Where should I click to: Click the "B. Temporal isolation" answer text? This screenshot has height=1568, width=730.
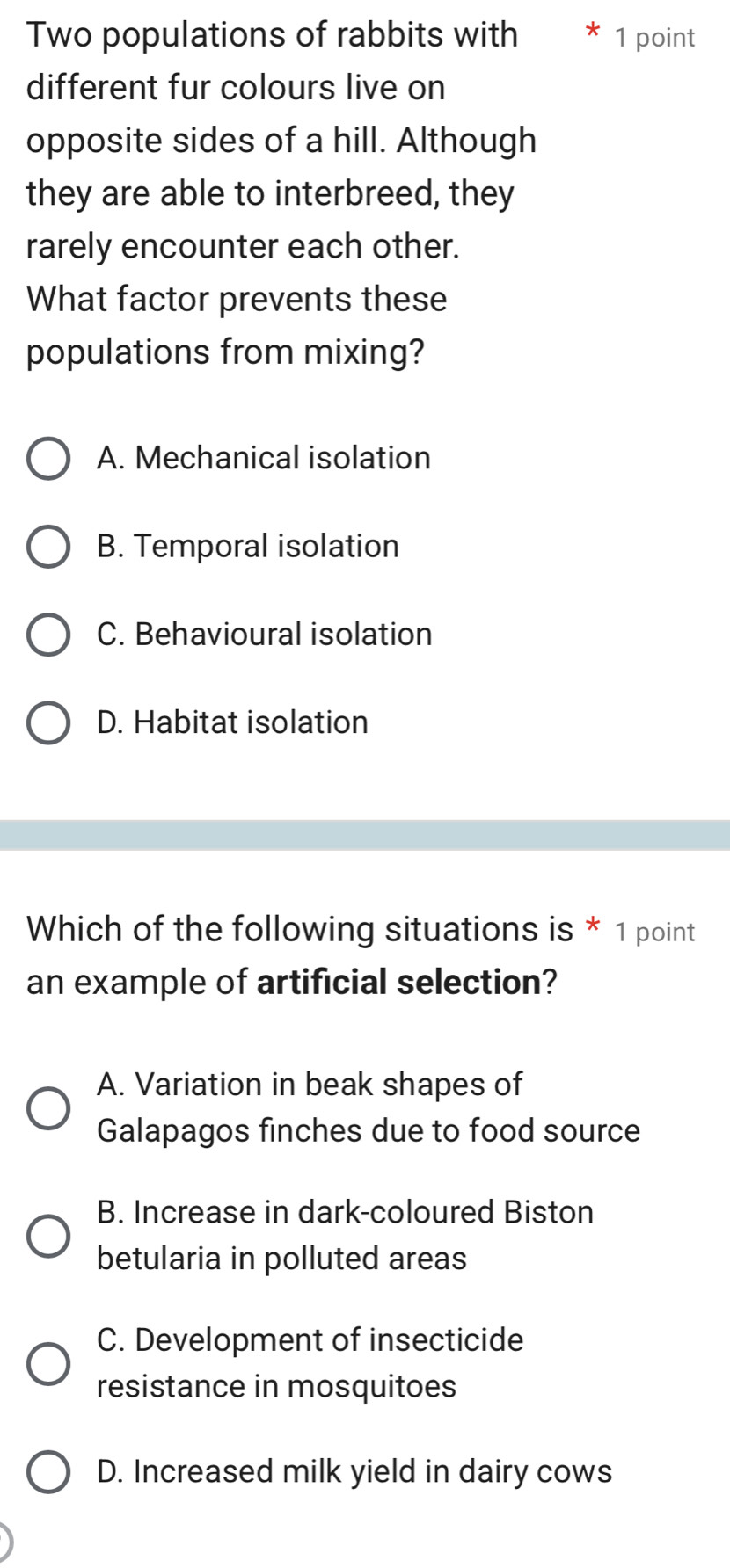(x=248, y=546)
